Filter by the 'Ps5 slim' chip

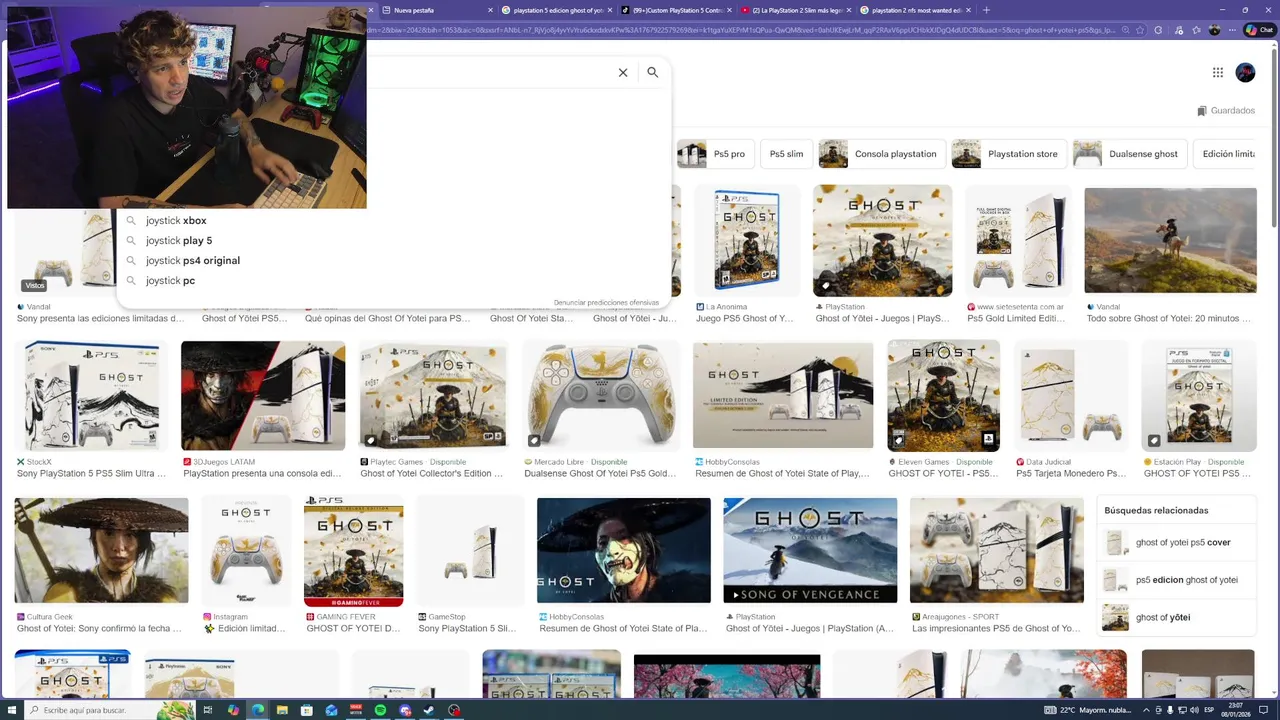pos(786,154)
